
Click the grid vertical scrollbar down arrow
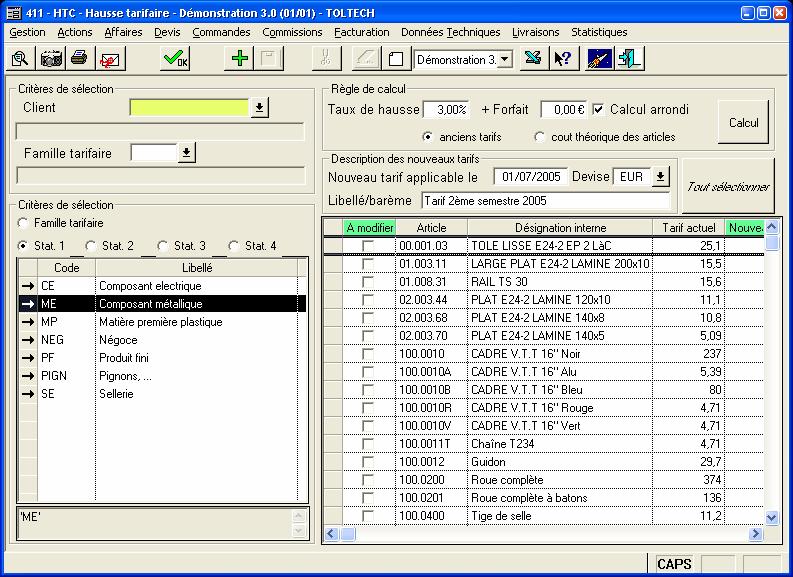(x=771, y=517)
